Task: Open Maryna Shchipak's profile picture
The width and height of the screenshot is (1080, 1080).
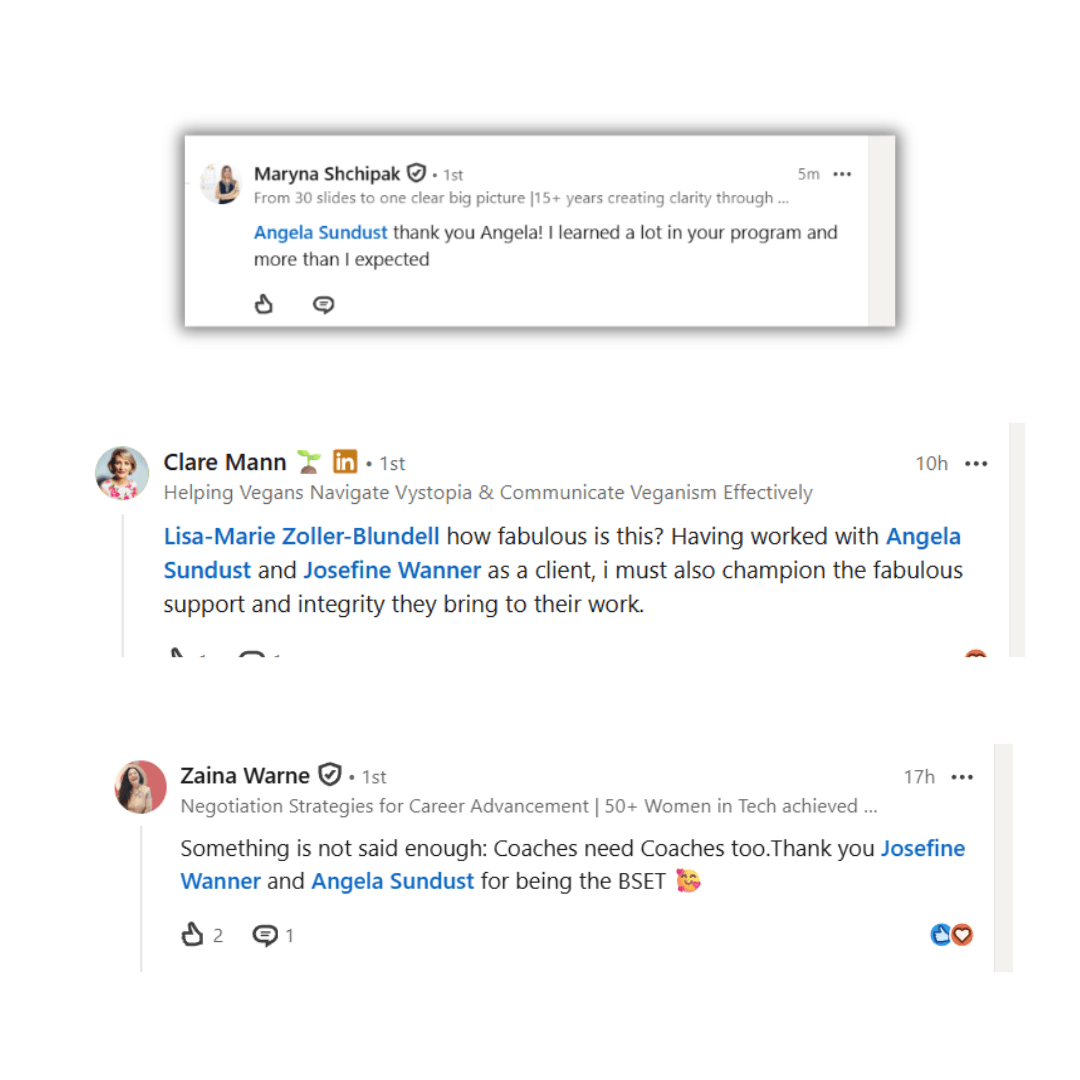Action: pyautogui.click(x=220, y=183)
